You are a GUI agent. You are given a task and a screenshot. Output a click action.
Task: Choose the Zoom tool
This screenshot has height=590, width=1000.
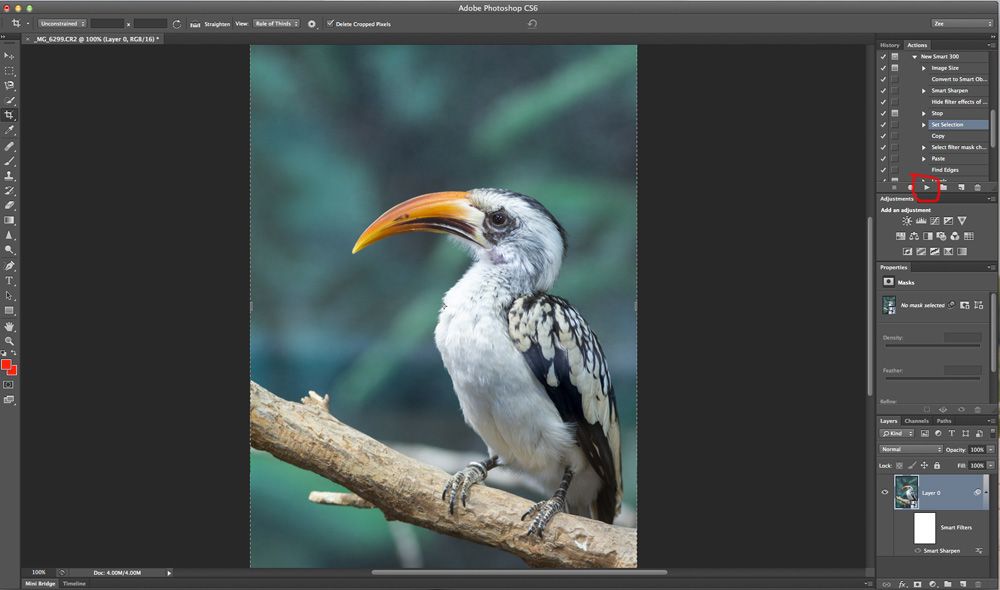coord(9,341)
